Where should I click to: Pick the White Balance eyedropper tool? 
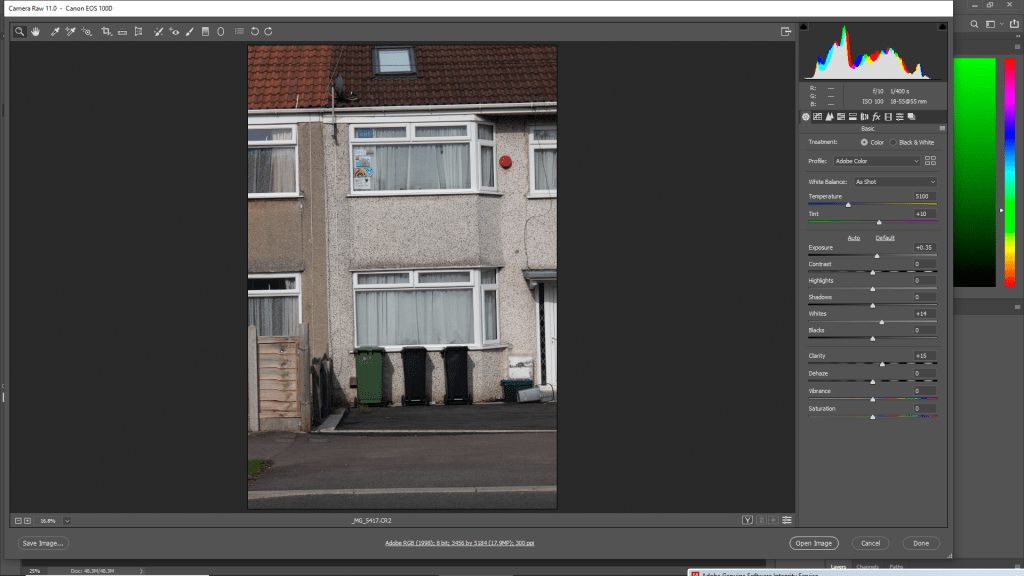pyautogui.click(x=55, y=32)
